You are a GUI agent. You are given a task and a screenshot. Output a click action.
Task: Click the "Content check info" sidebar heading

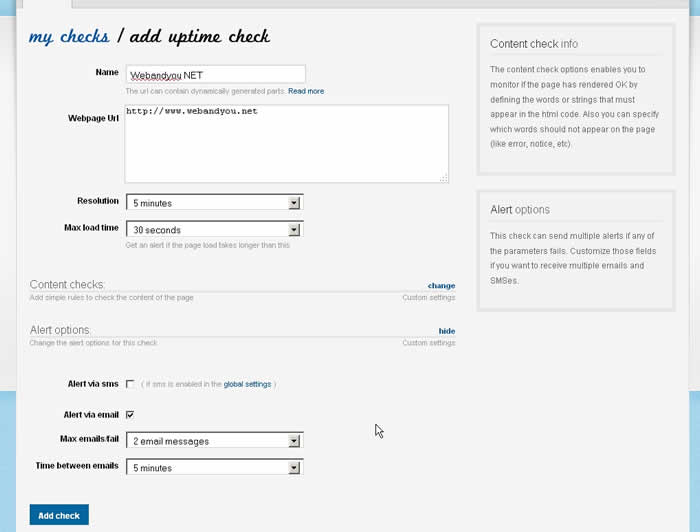[x=534, y=44]
